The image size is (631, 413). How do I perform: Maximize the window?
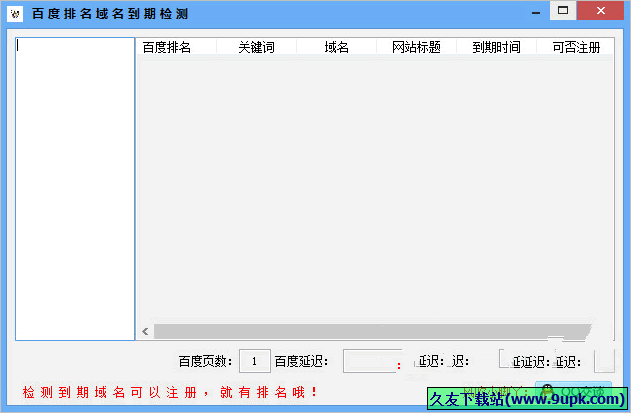click(563, 10)
